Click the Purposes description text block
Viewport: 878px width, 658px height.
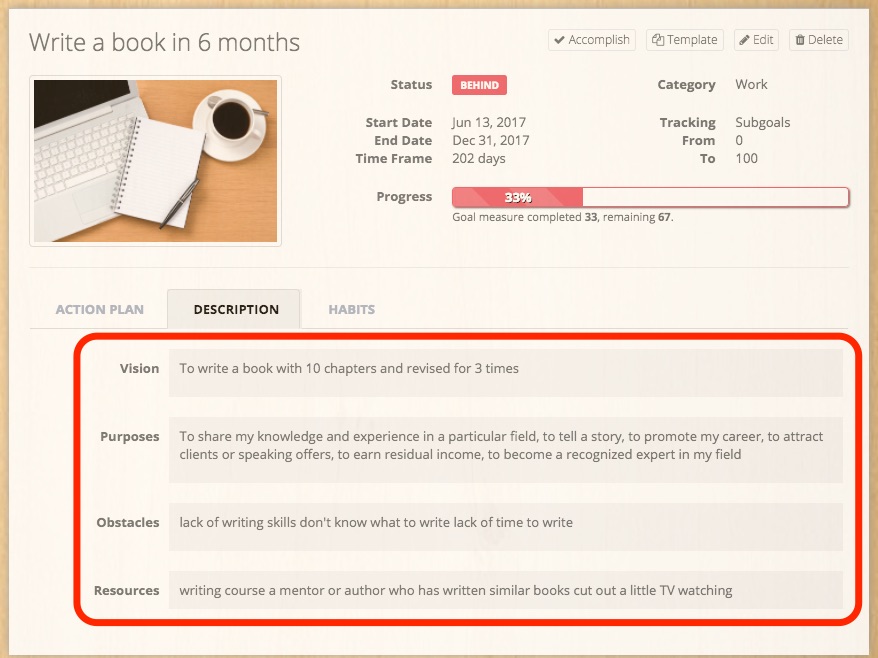(x=505, y=446)
